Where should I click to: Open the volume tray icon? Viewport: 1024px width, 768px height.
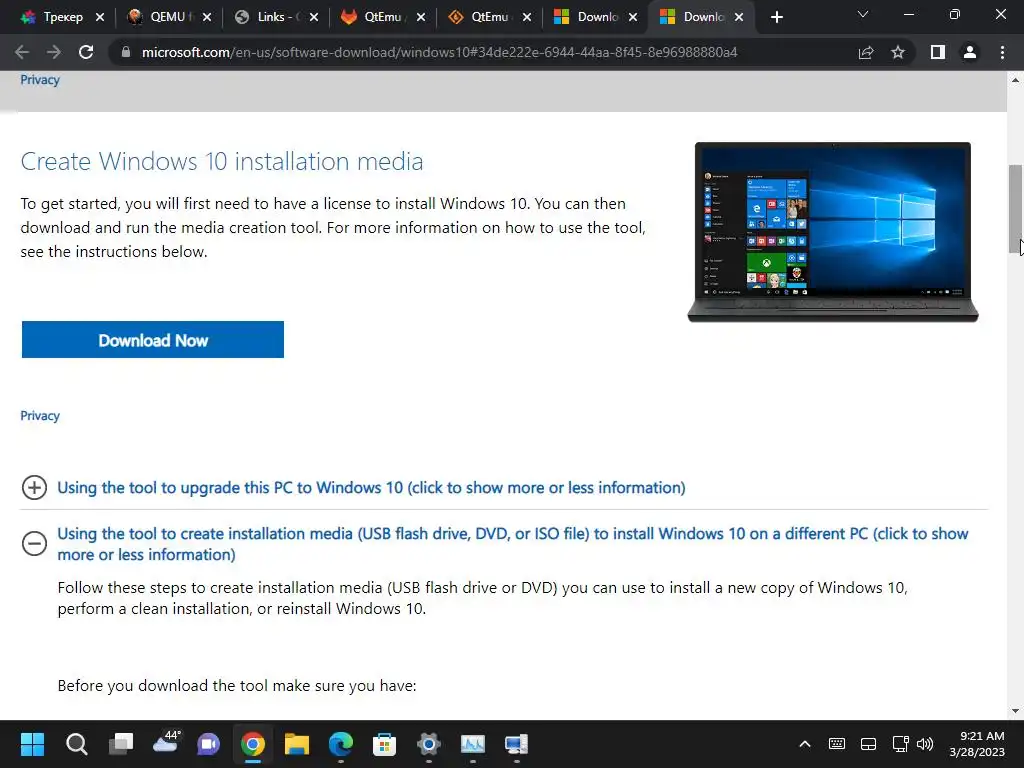click(x=925, y=744)
